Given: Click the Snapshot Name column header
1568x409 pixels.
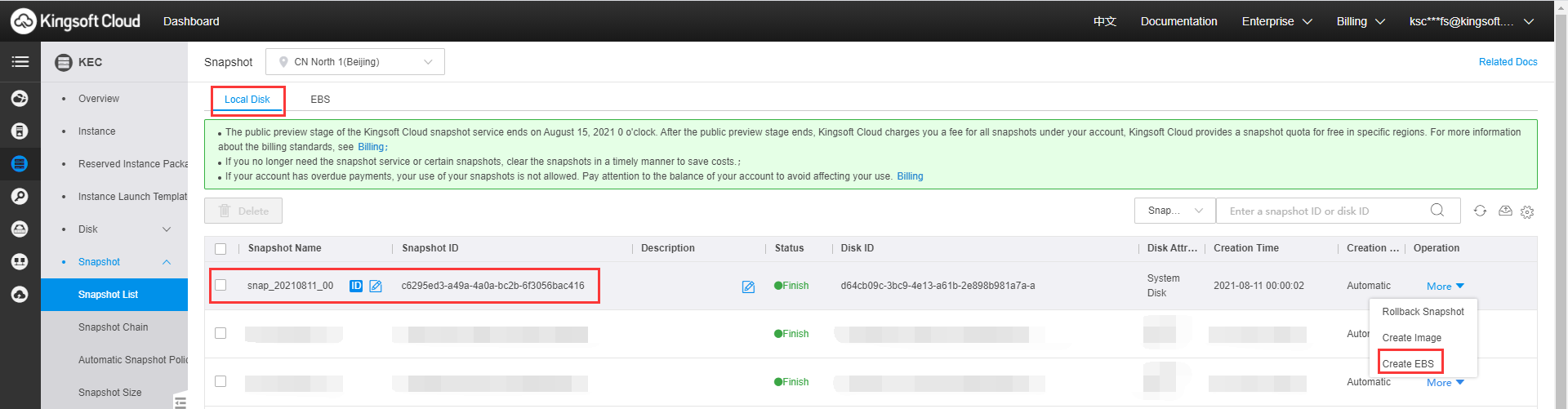Looking at the screenshot, I should click(x=284, y=248).
